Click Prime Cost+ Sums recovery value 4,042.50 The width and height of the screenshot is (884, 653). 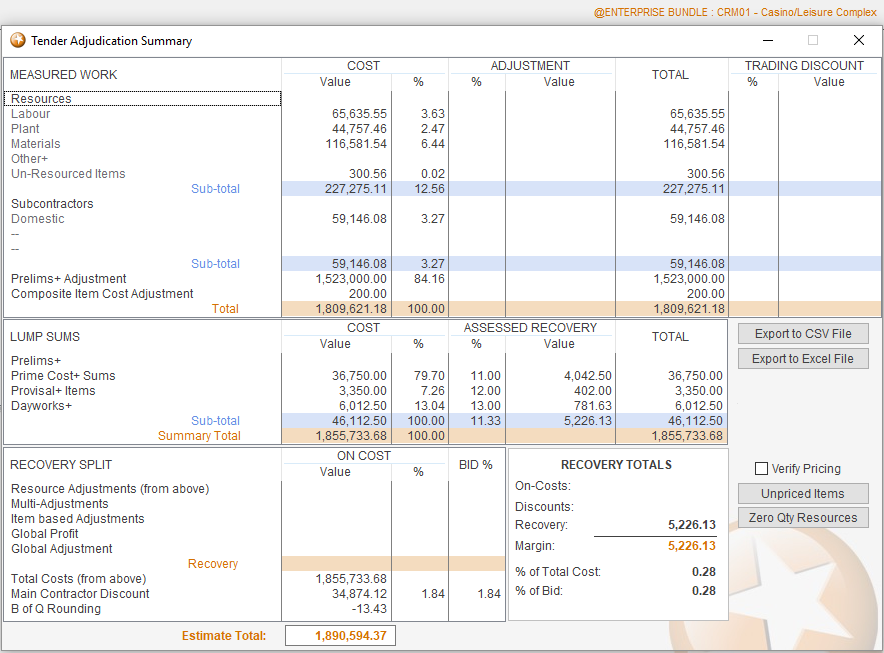click(587, 376)
